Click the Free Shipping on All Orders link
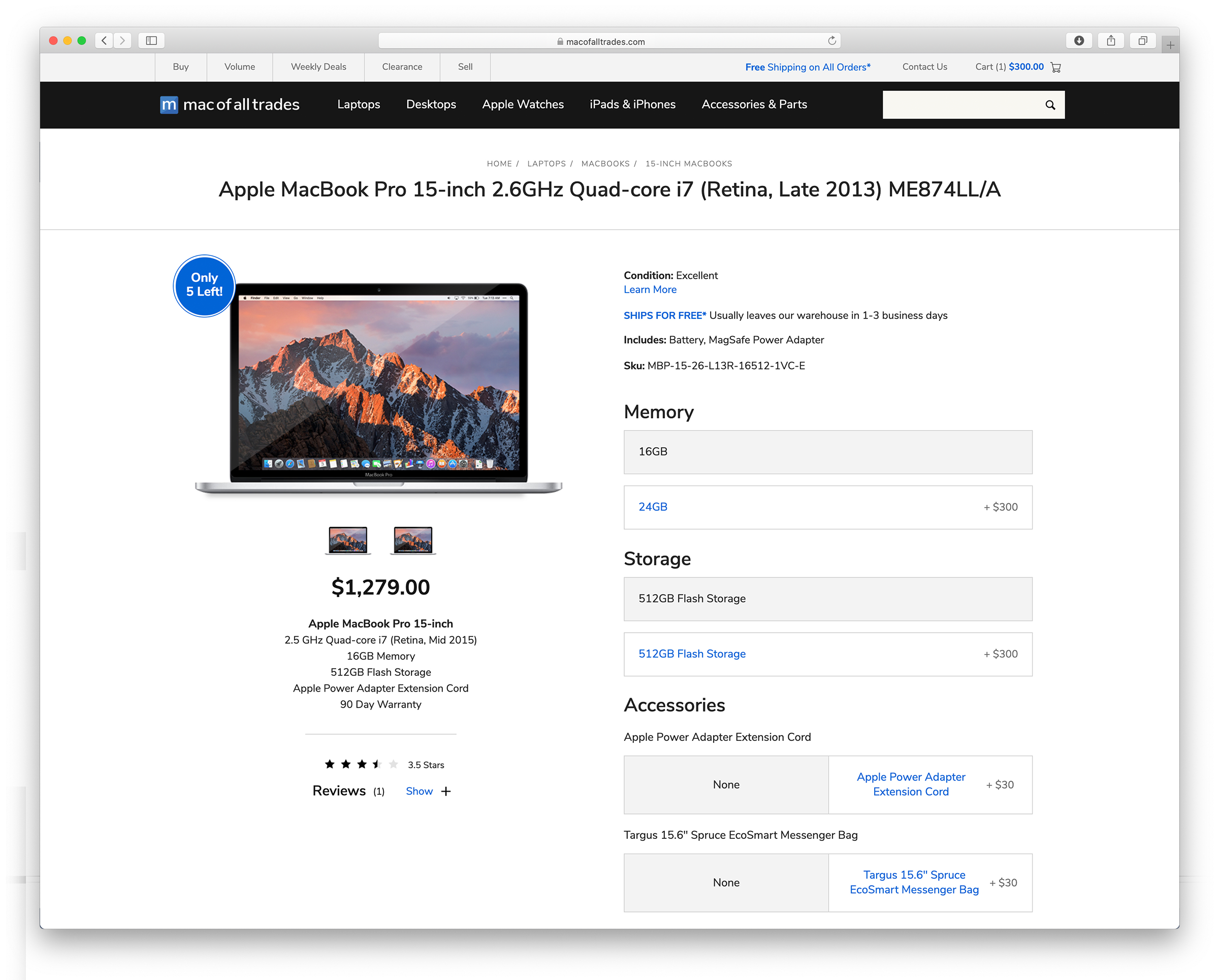The height and width of the screenshot is (980, 1219). click(808, 67)
